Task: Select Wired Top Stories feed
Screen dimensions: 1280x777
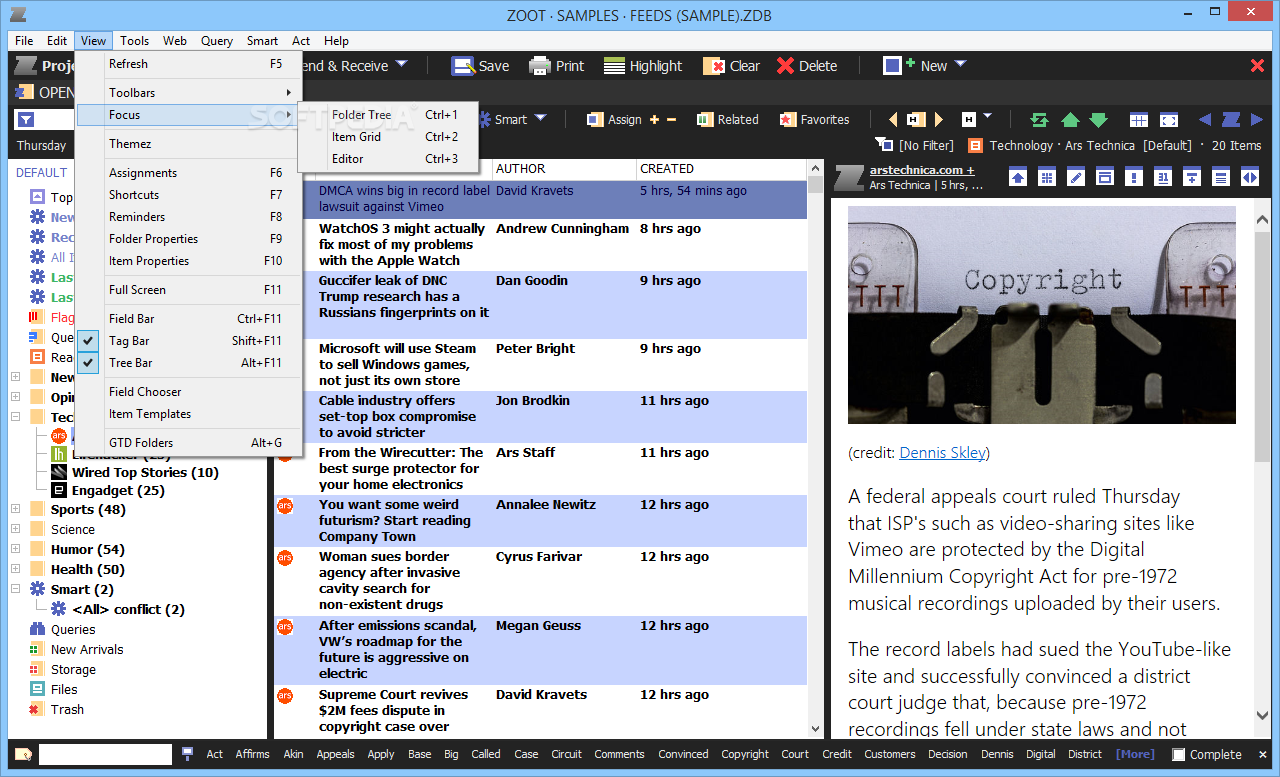Action: (145, 472)
